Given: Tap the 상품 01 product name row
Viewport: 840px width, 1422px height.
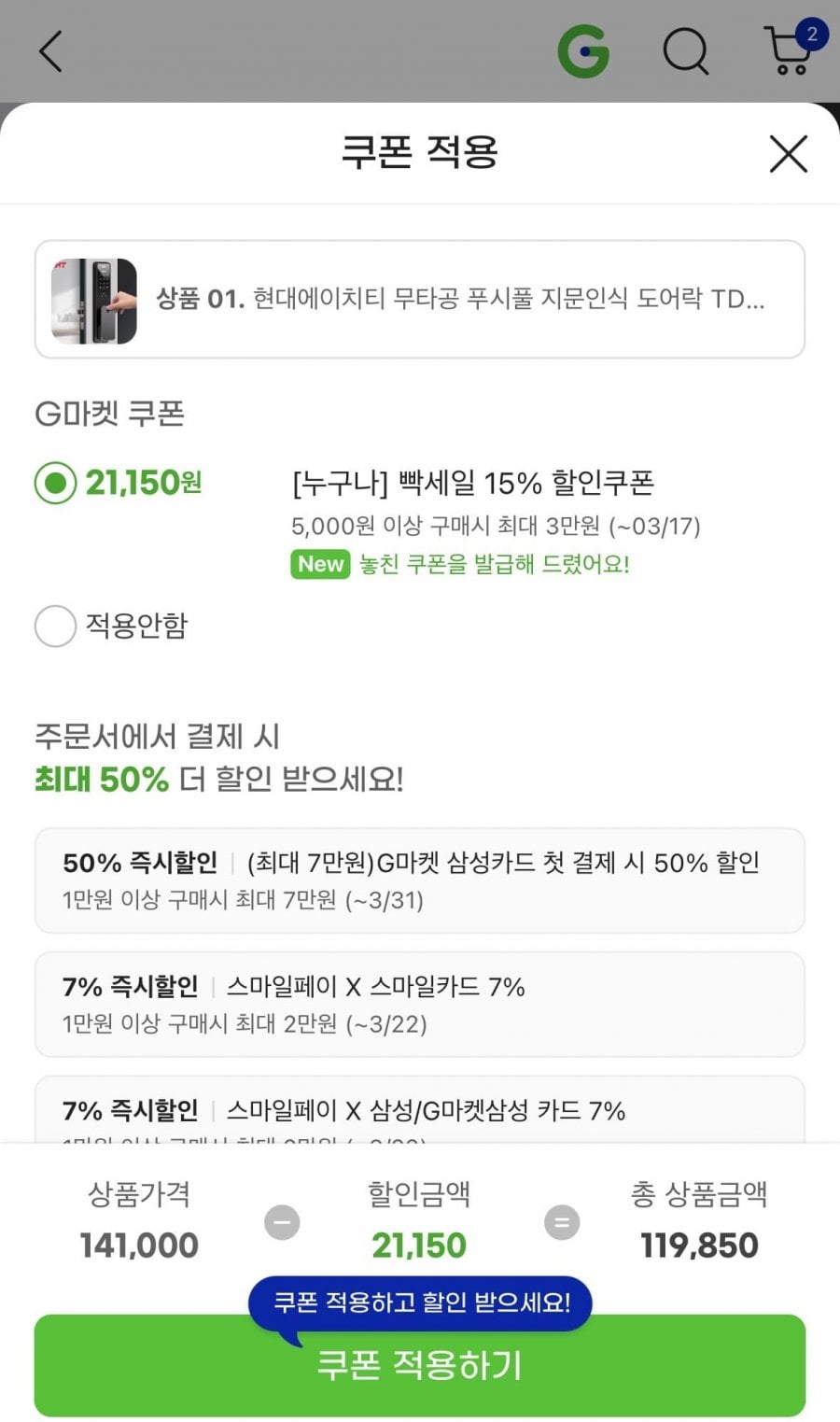Looking at the screenshot, I should (x=460, y=299).
